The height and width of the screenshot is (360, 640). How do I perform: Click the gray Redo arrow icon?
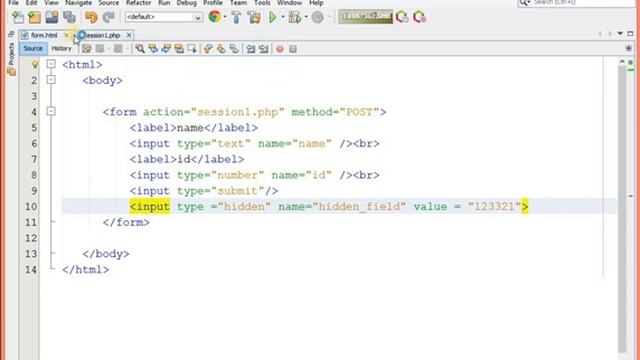coord(109,17)
